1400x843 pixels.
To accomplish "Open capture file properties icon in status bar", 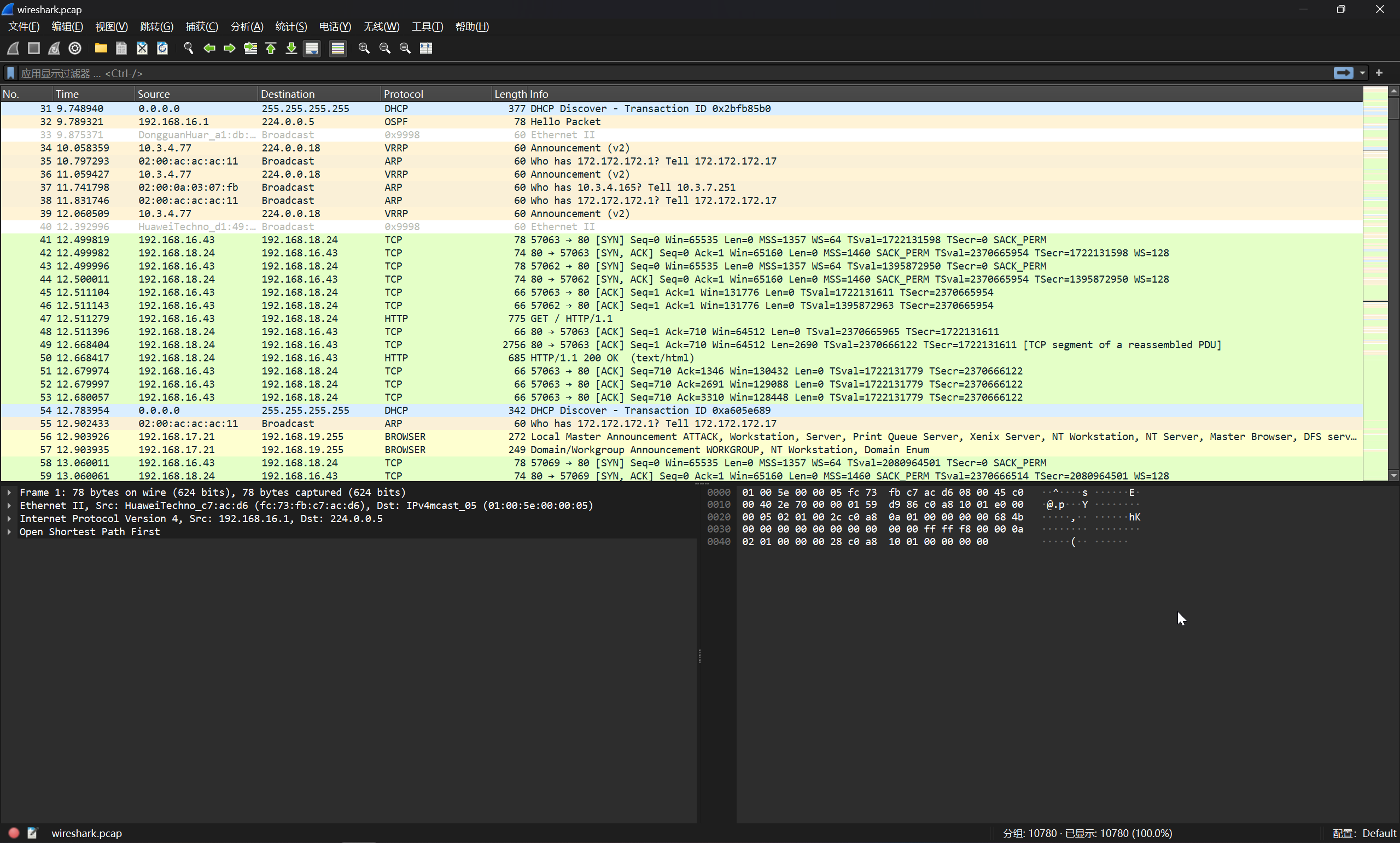I will point(32,833).
